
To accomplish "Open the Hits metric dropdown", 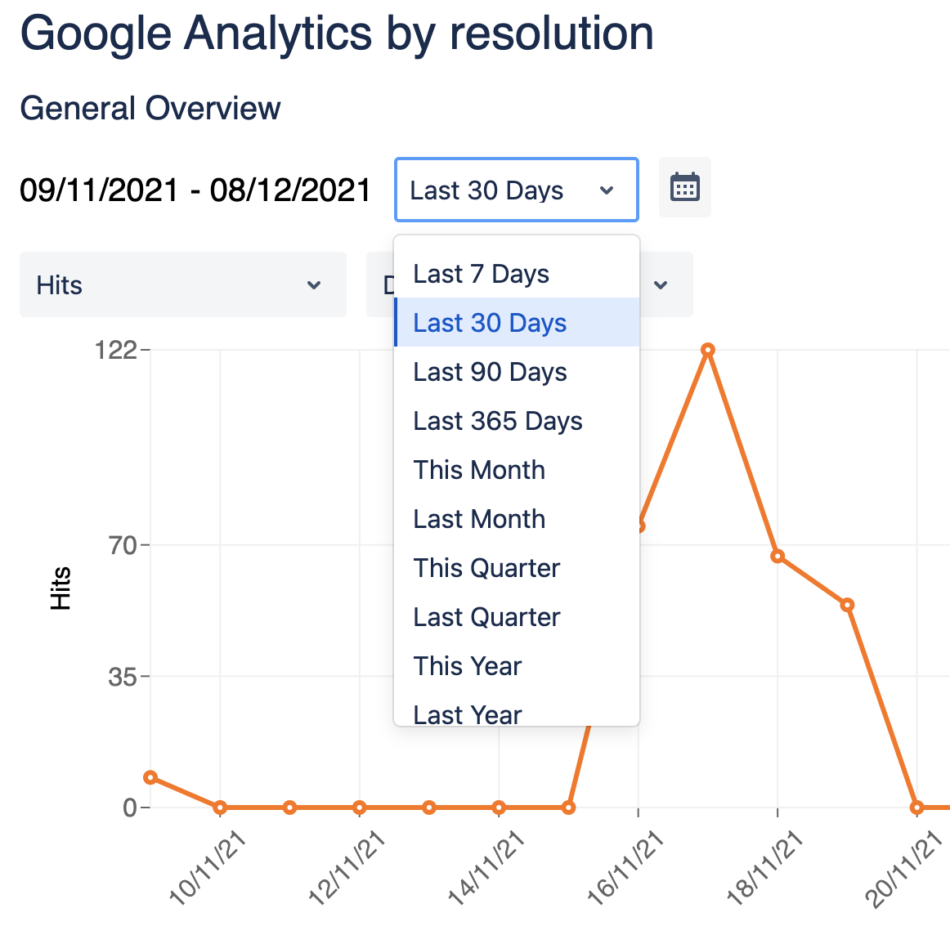I will (x=183, y=285).
